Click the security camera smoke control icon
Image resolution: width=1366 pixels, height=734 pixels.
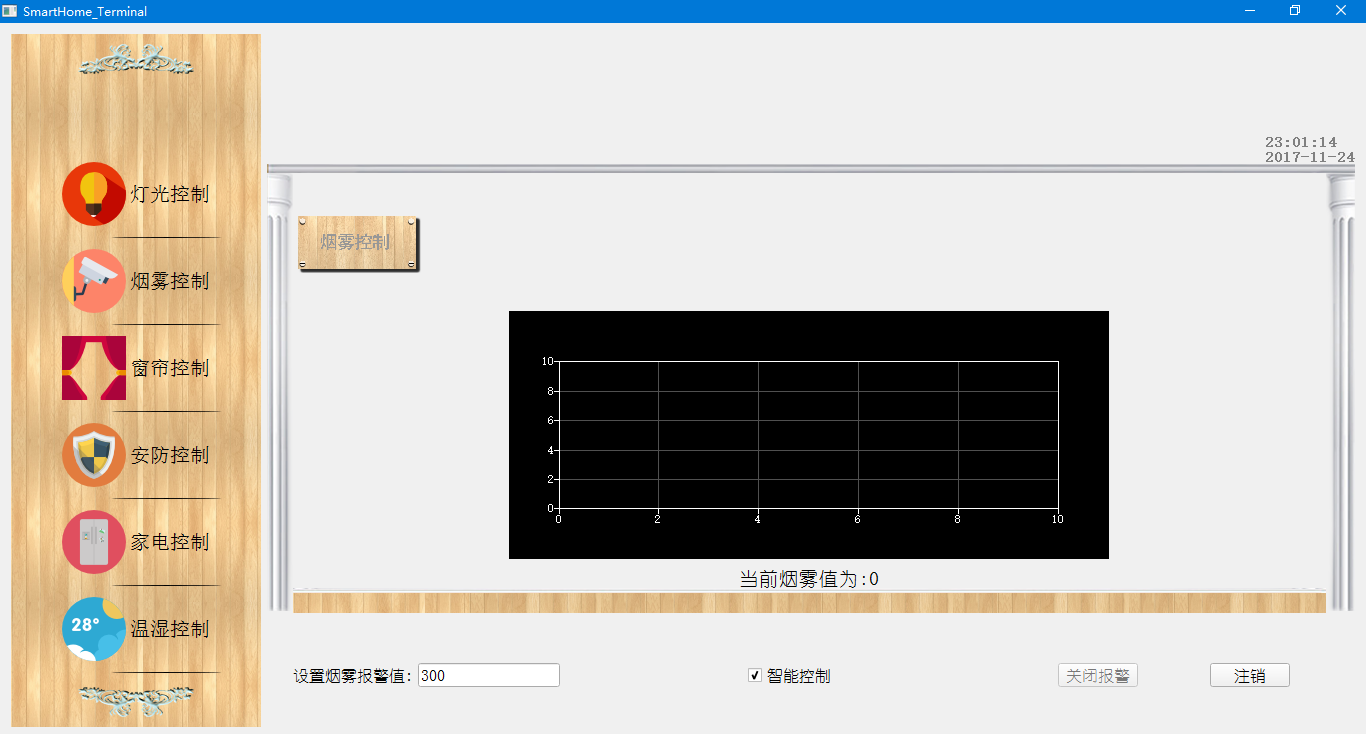[93, 281]
